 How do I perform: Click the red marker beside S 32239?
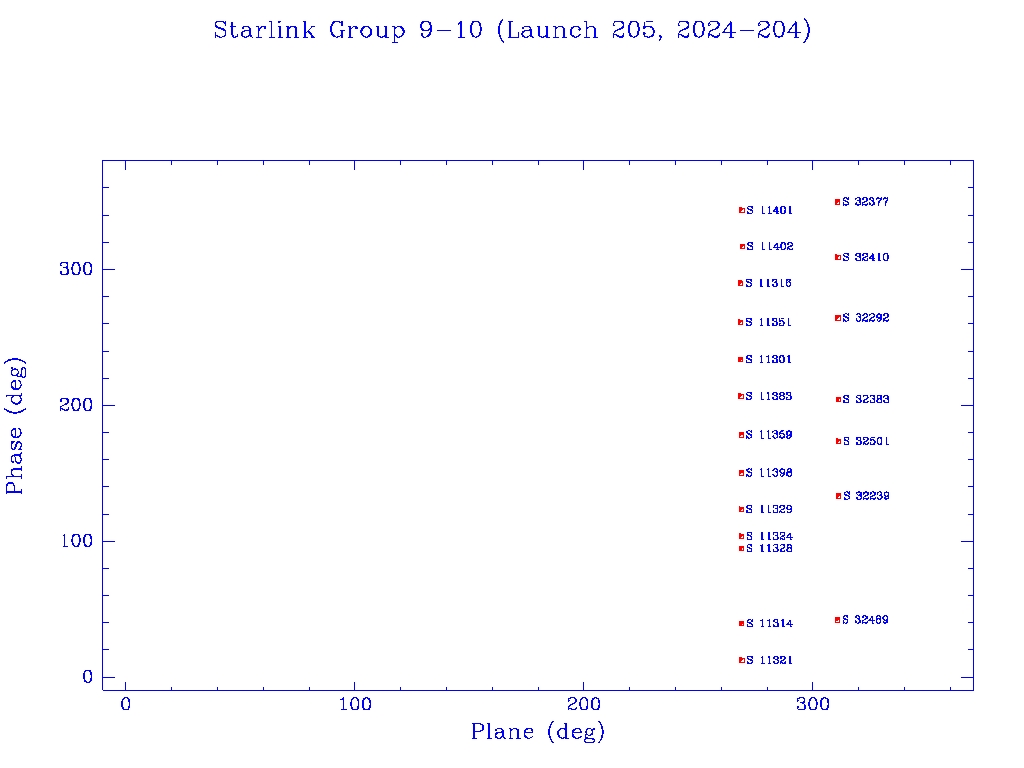tap(839, 496)
